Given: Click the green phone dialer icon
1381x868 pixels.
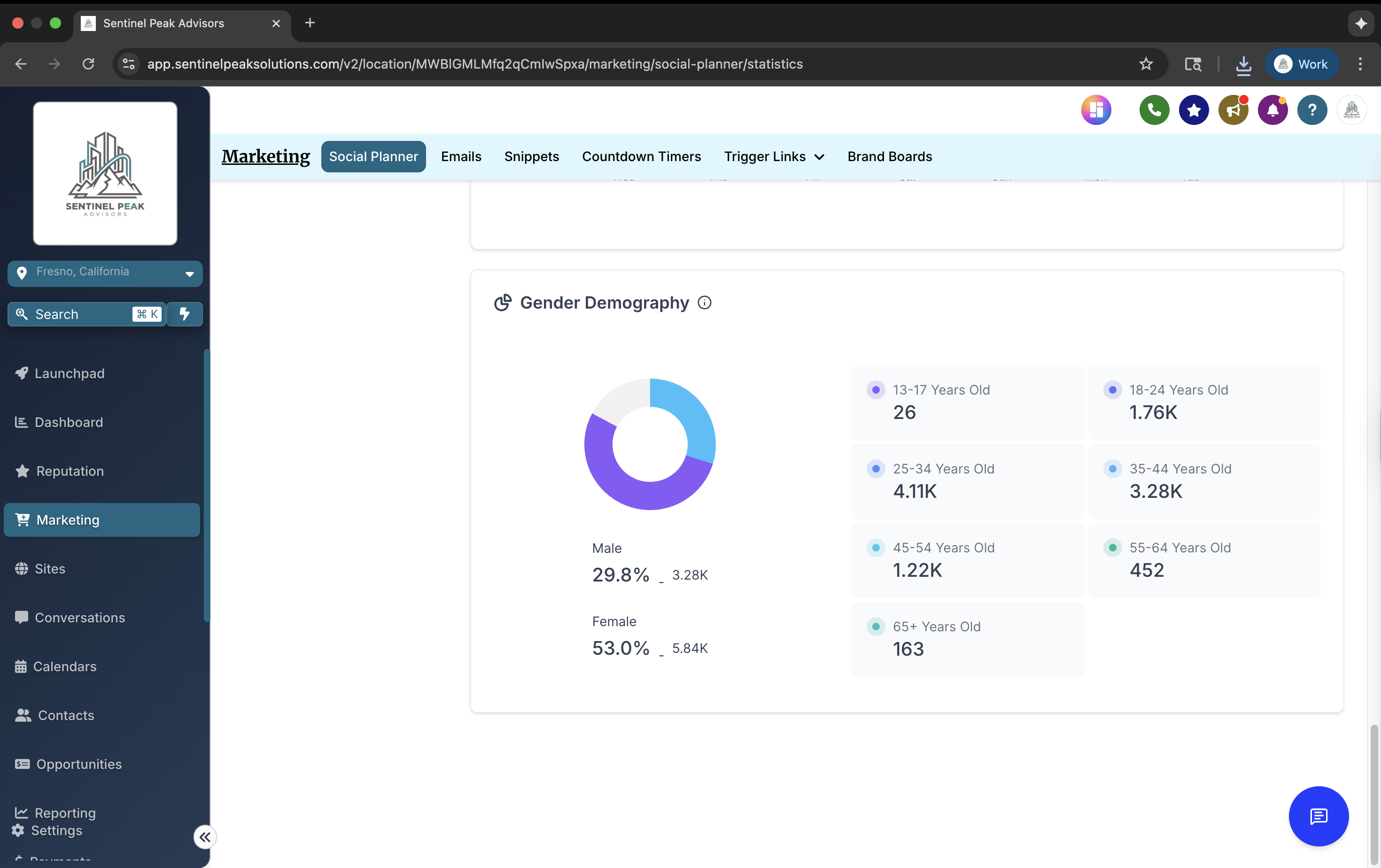Looking at the screenshot, I should 1154,110.
